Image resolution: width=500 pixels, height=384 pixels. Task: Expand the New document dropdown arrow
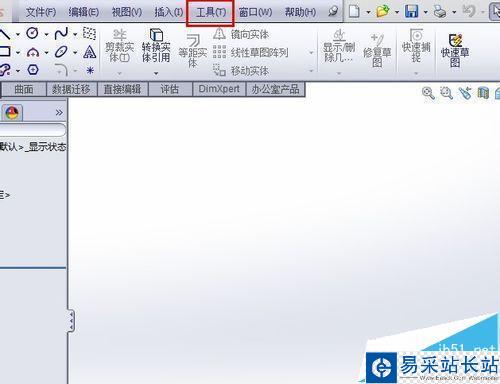(368, 12)
